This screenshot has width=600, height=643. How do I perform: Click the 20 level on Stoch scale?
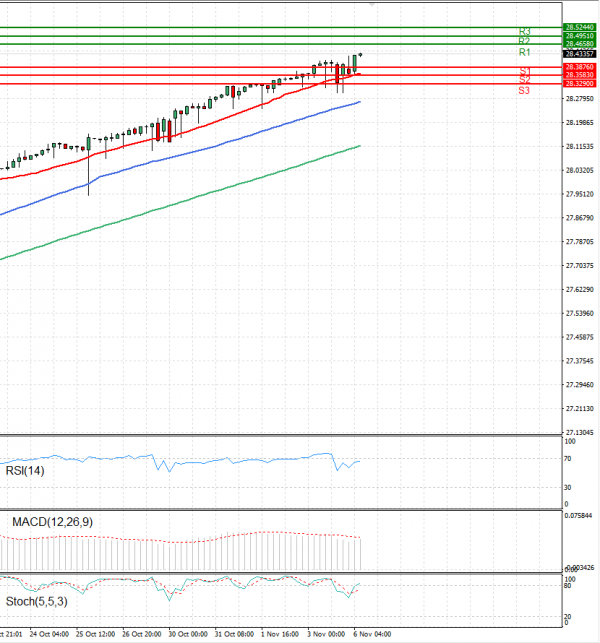pos(567,616)
